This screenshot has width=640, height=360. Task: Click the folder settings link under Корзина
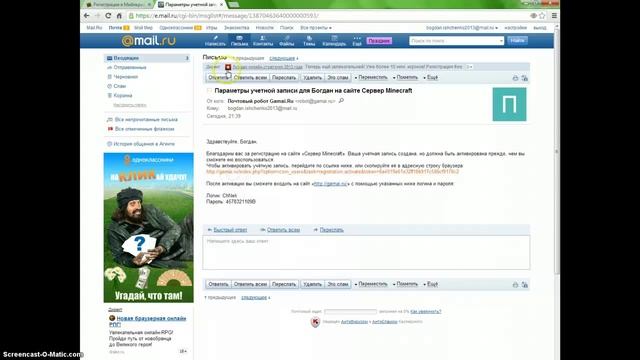130,105
